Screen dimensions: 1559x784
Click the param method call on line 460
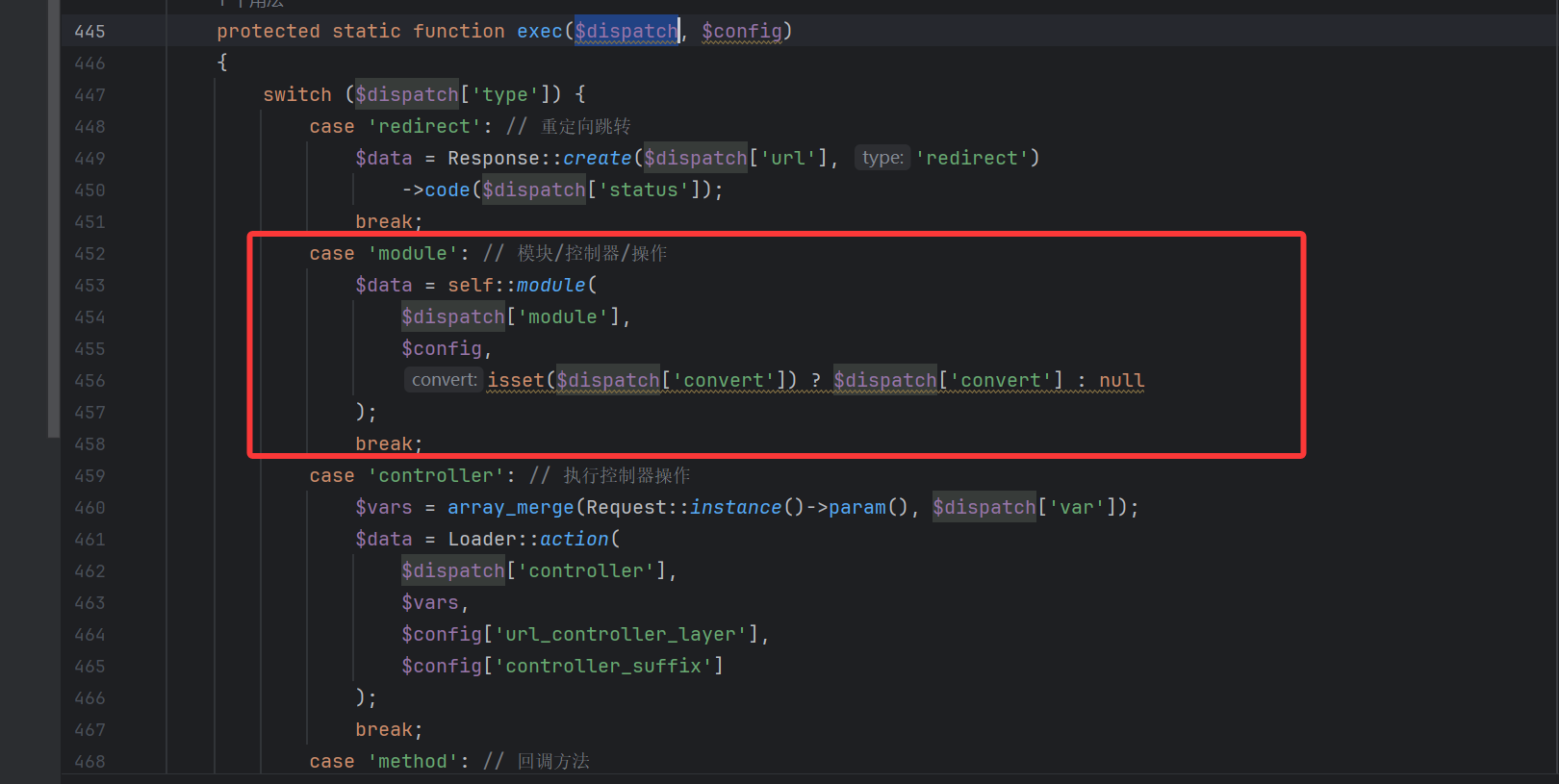[856, 508]
